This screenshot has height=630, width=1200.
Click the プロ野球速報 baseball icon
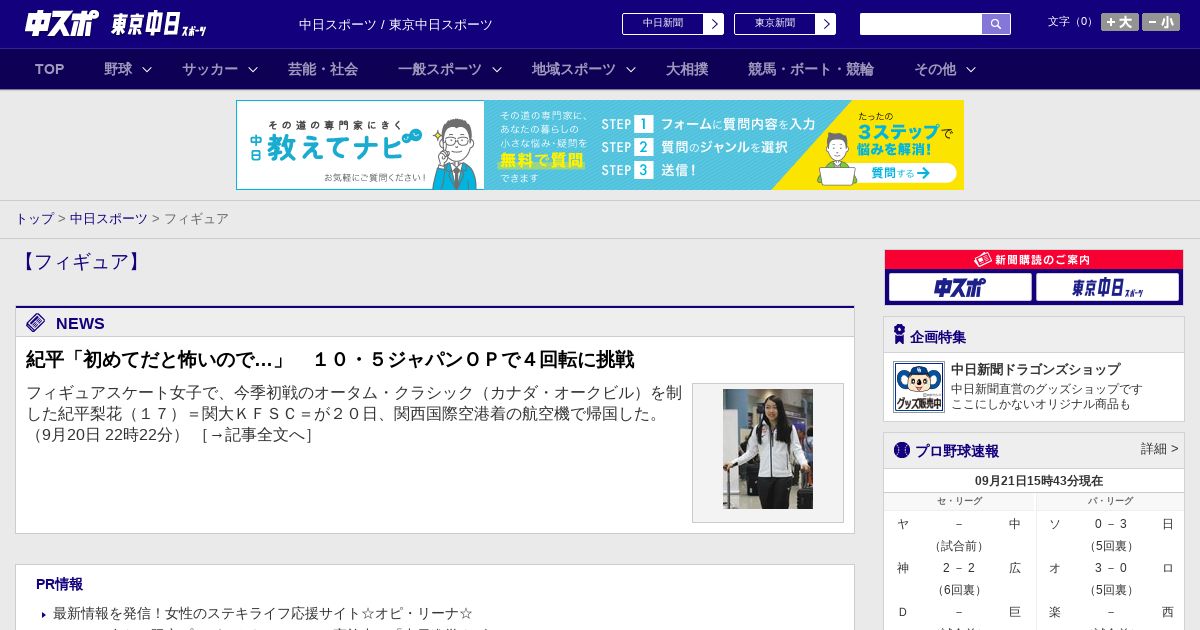[902, 450]
